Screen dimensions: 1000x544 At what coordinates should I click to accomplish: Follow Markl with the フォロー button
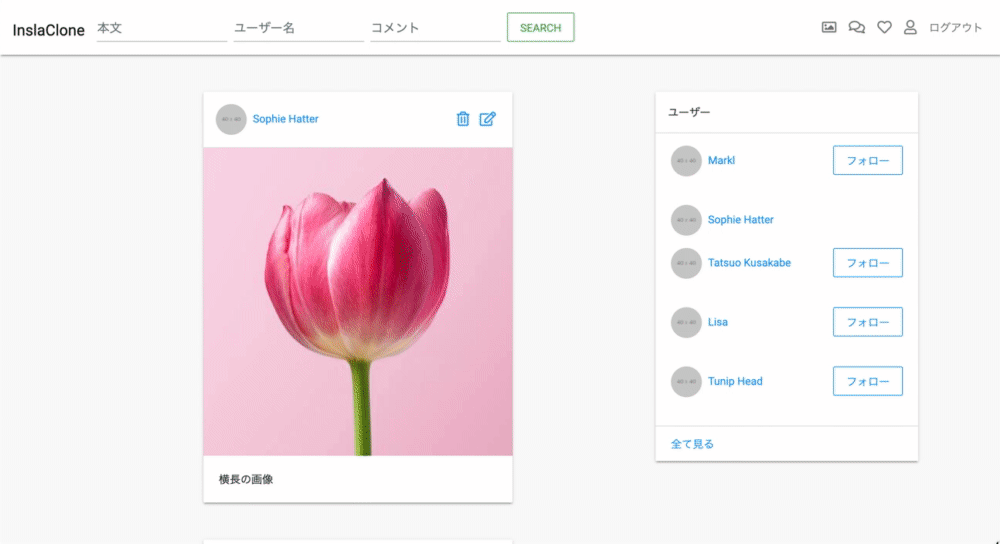[867, 160]
